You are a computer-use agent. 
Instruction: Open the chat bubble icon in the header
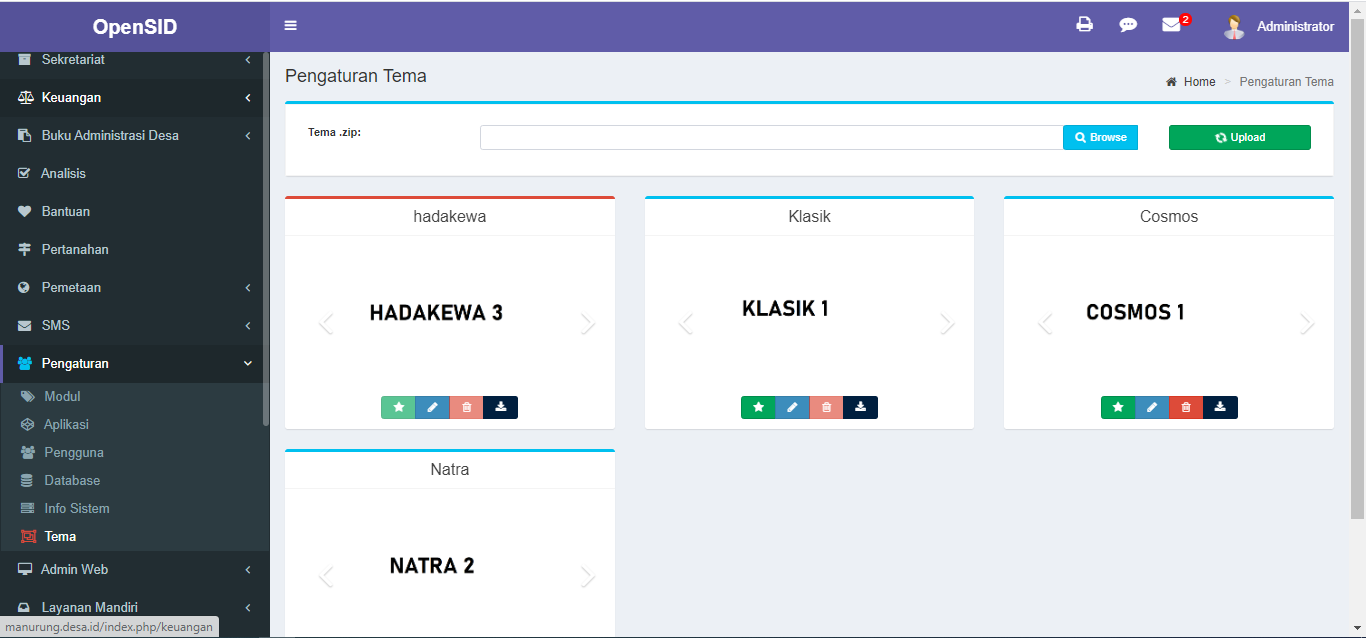point(1128,25)
